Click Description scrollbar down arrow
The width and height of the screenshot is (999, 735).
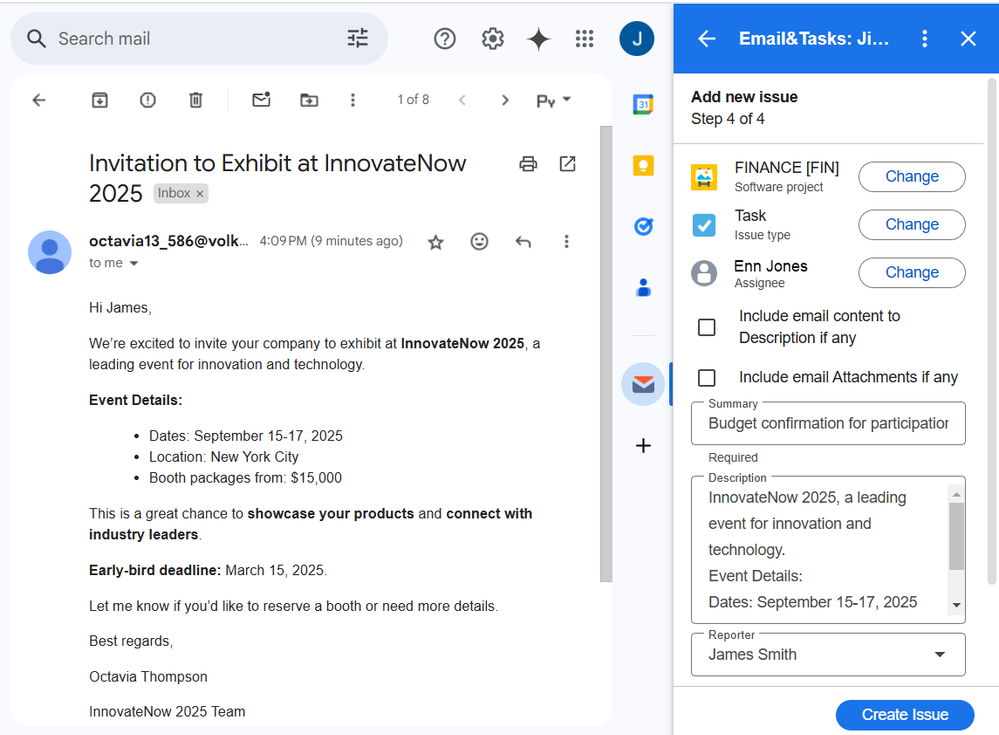tap(956, 605)
